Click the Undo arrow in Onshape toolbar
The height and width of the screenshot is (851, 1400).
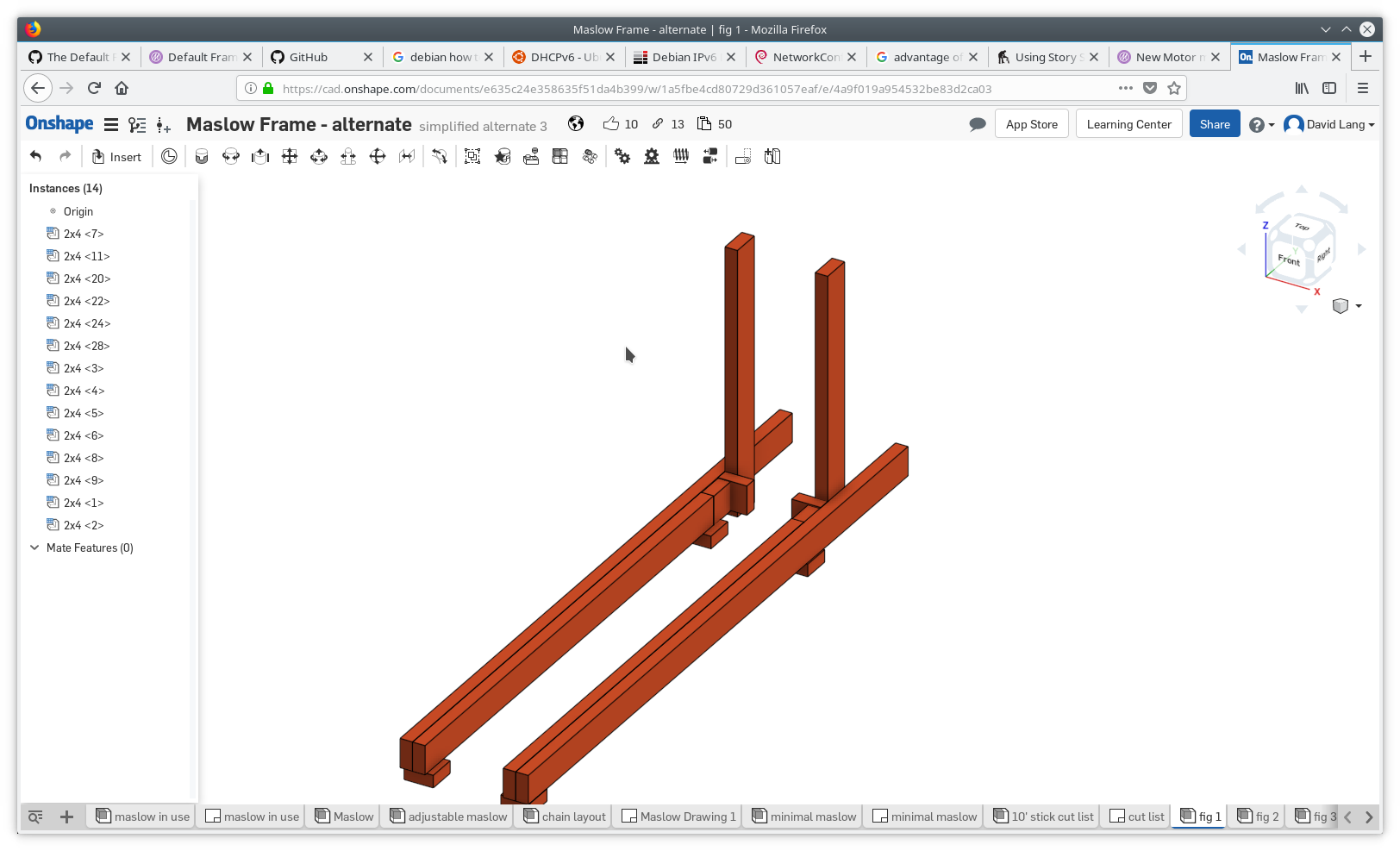click(35, 156)
